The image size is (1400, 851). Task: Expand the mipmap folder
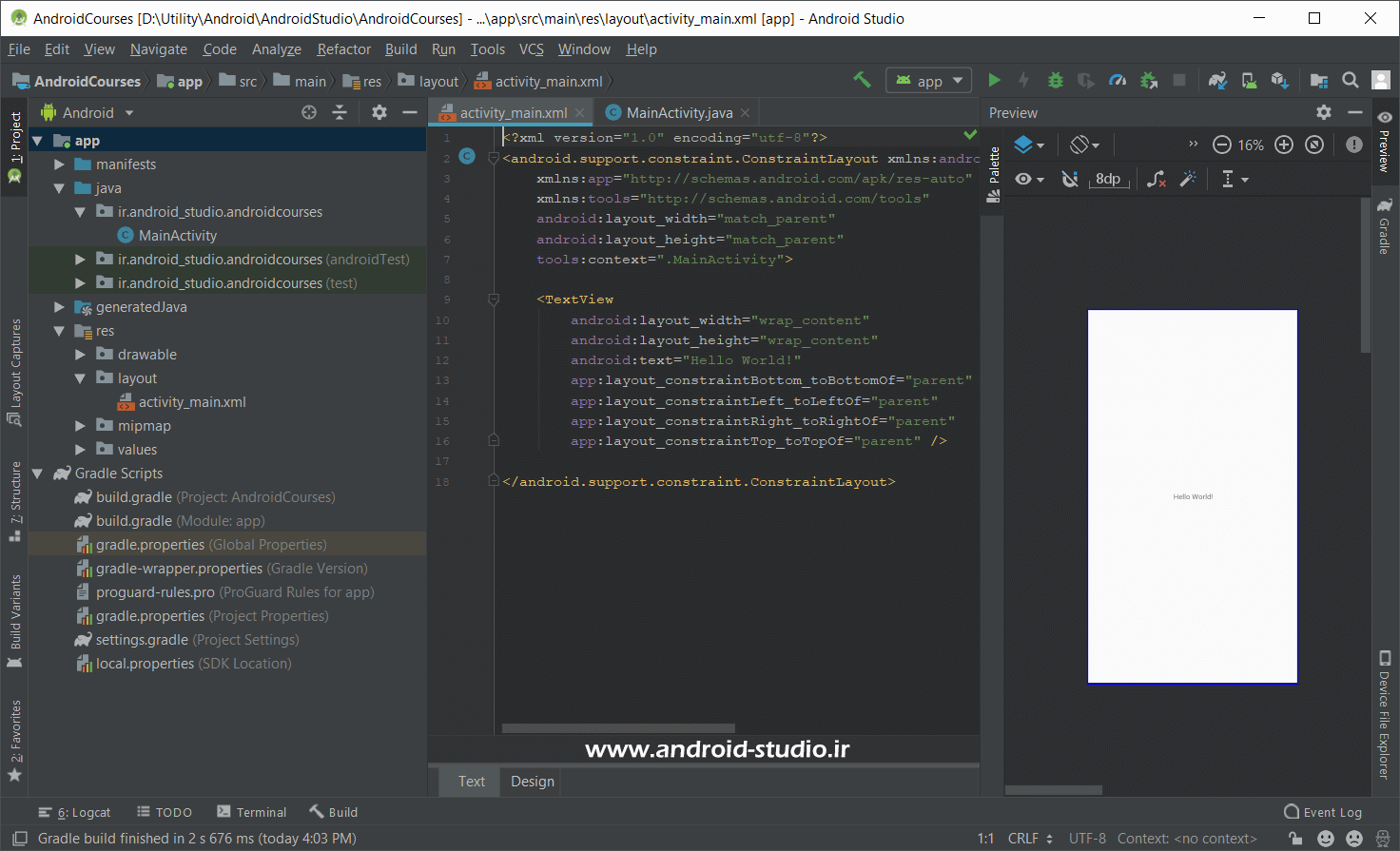(80, 426)
